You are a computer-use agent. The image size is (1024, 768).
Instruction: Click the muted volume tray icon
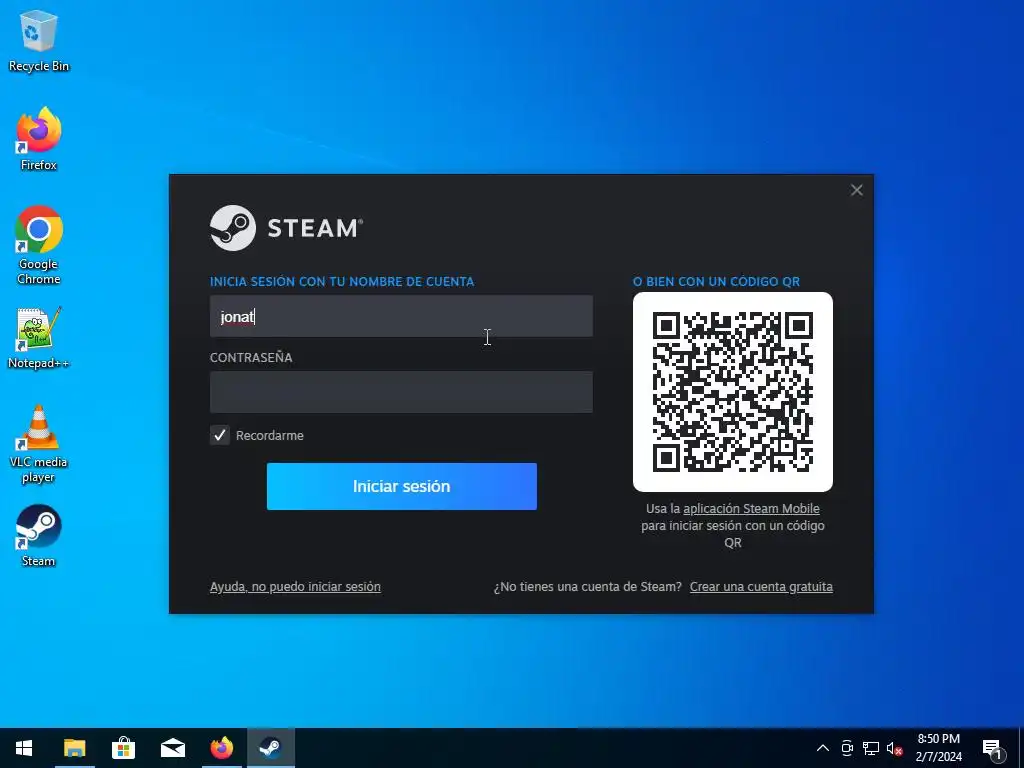(x=894, y=748)
